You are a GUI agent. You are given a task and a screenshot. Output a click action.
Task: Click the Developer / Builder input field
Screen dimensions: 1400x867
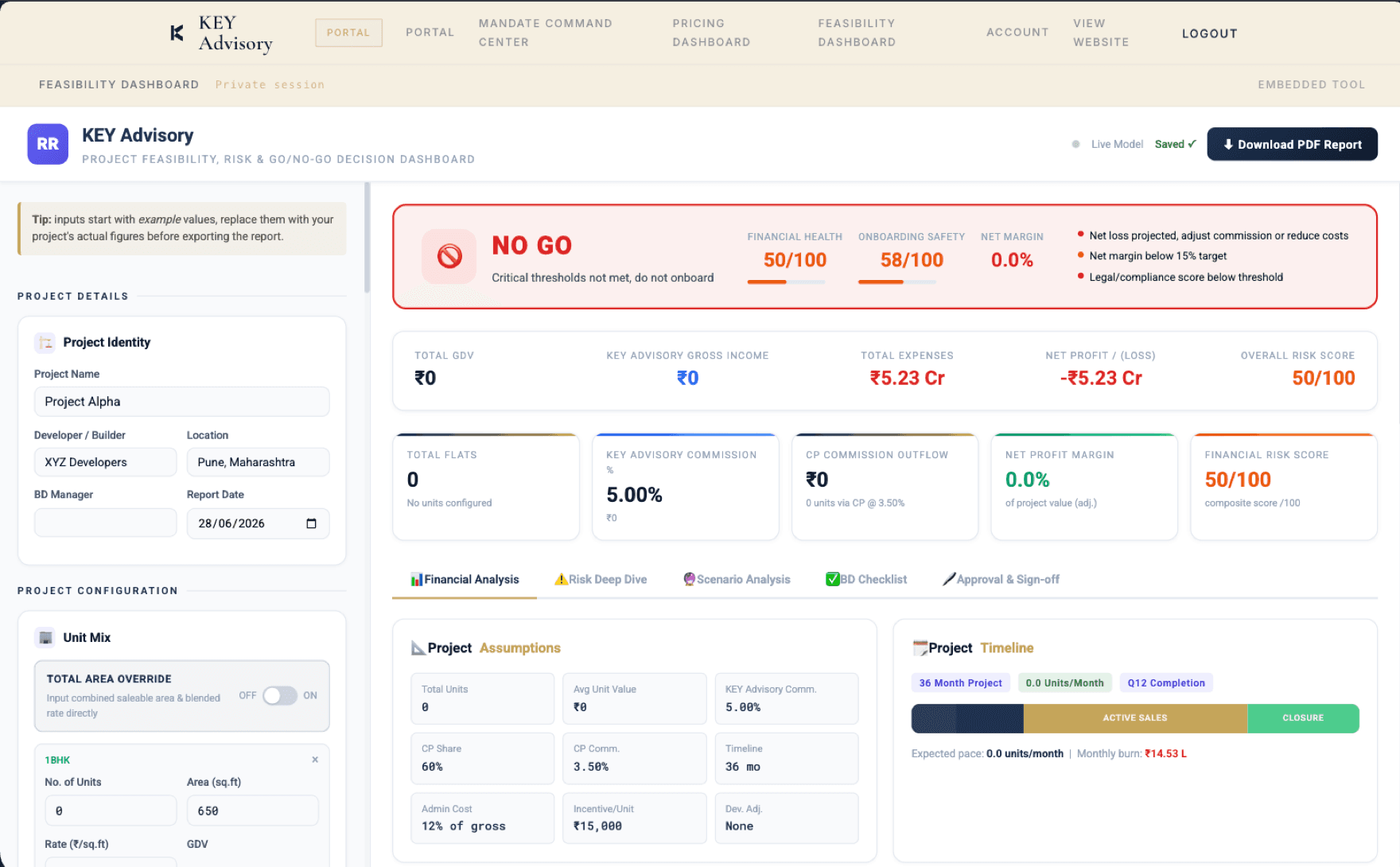[105, 462]
